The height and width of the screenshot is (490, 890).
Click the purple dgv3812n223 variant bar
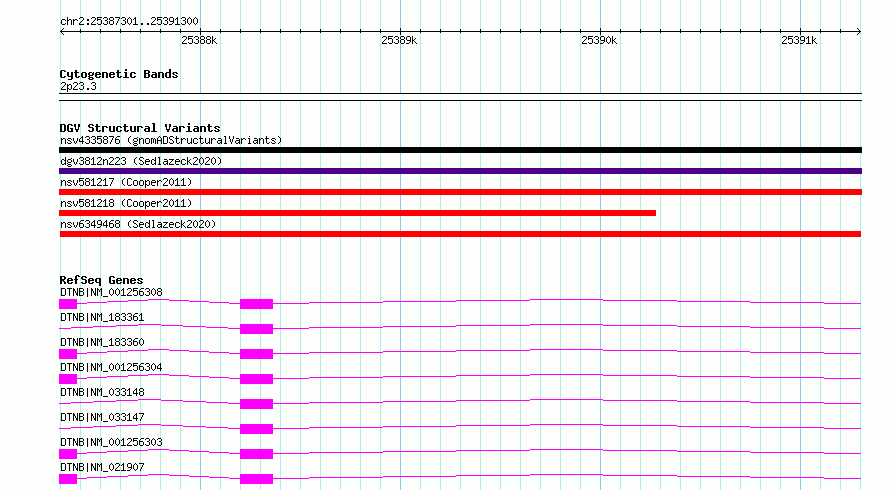pyautogui.click(x=460, y=171)
